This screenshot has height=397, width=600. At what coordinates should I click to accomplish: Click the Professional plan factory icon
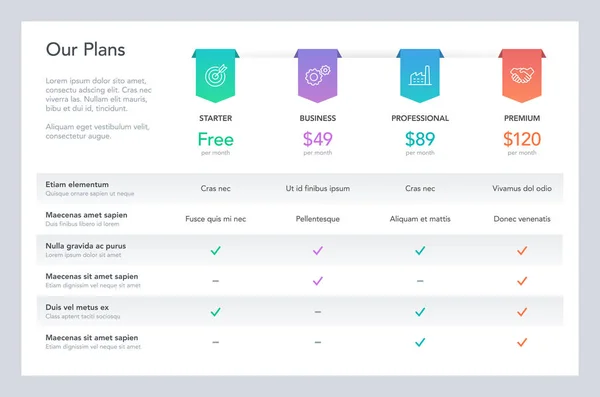click(x=420, y=75)
